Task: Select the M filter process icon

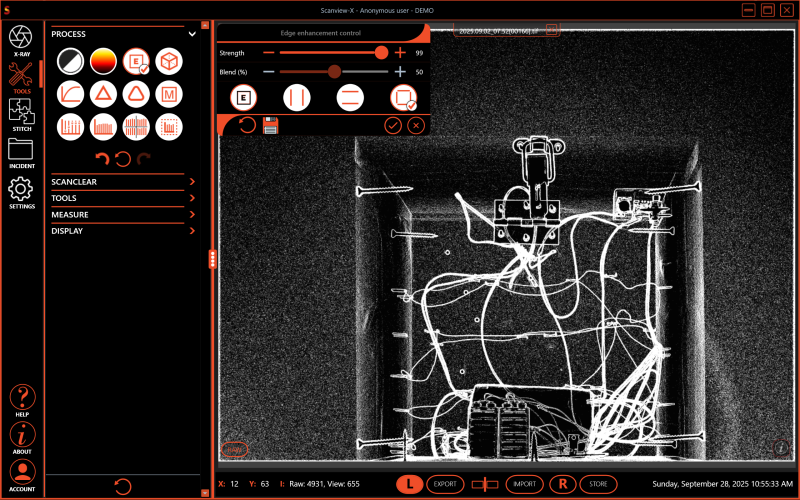Action: (169, 94)
